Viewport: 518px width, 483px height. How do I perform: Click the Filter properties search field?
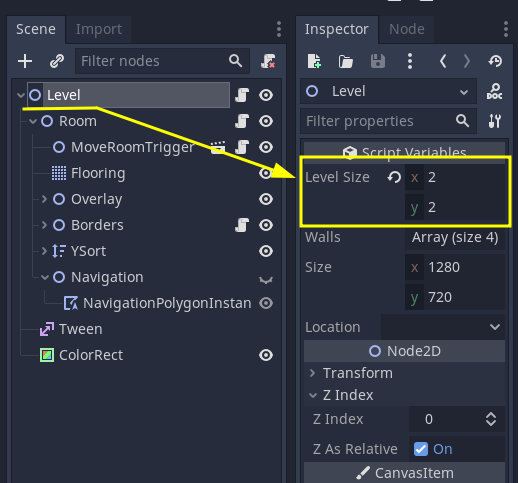click(389, 121)
